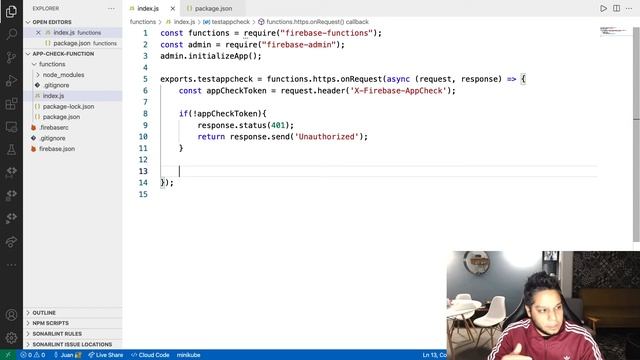Click Juan account in status bar

click(x=67, y=355)
